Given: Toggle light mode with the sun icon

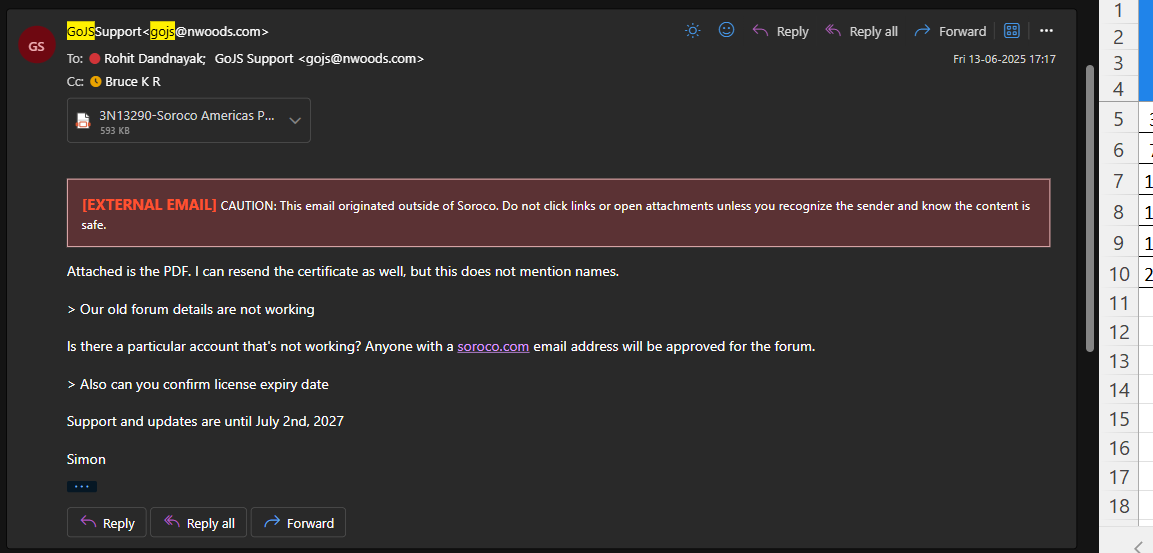Looking at the screenshot, I should (x=693, y=31).
